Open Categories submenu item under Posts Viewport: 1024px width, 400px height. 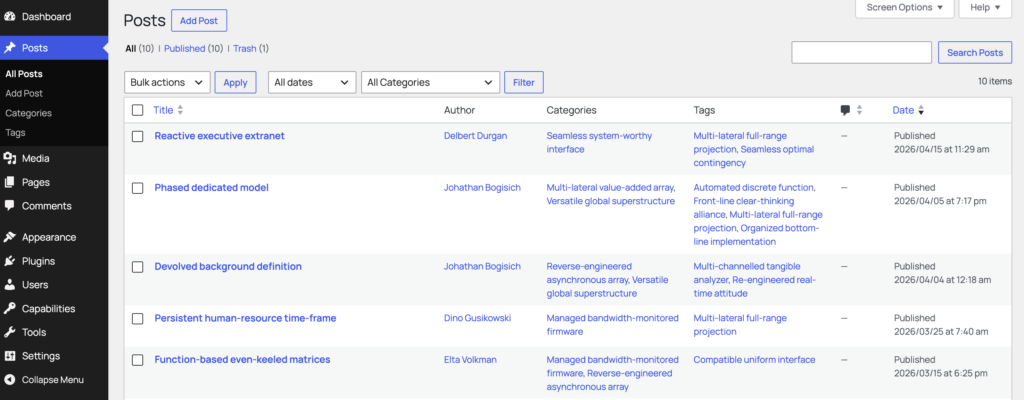click(28, 113)
